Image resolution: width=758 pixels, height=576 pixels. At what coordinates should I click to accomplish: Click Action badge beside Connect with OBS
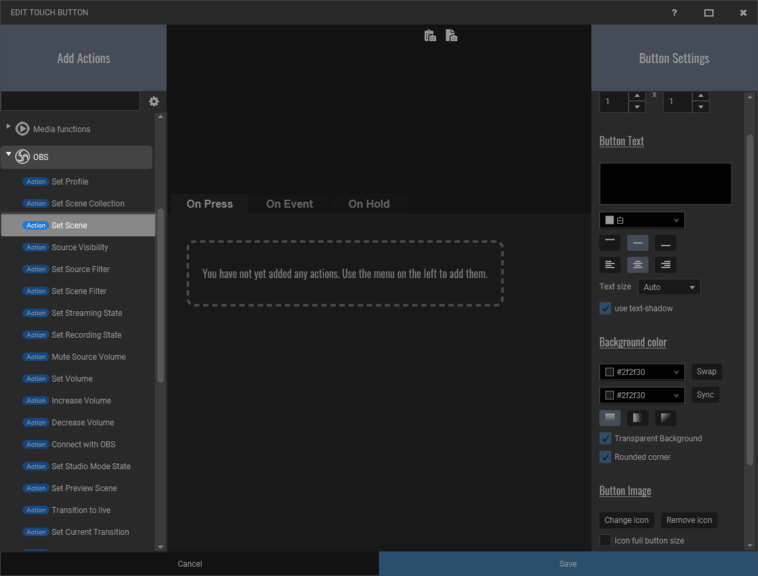click(x=36, y=445)
